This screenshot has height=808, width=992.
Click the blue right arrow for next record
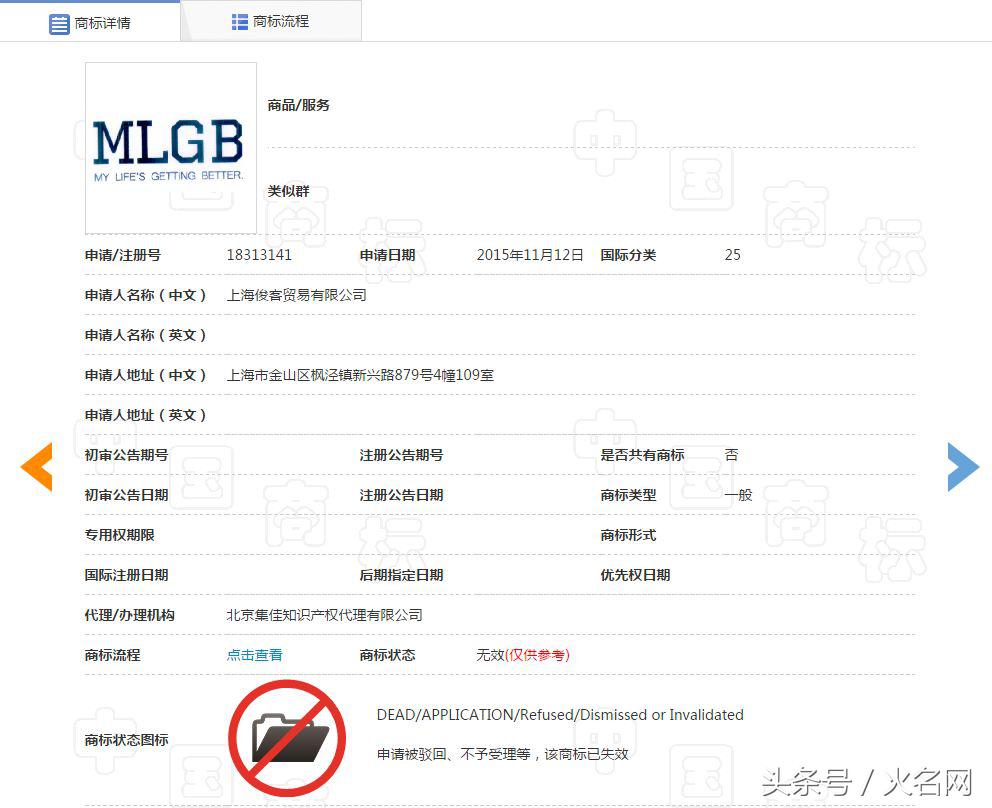tap(962, 467)
